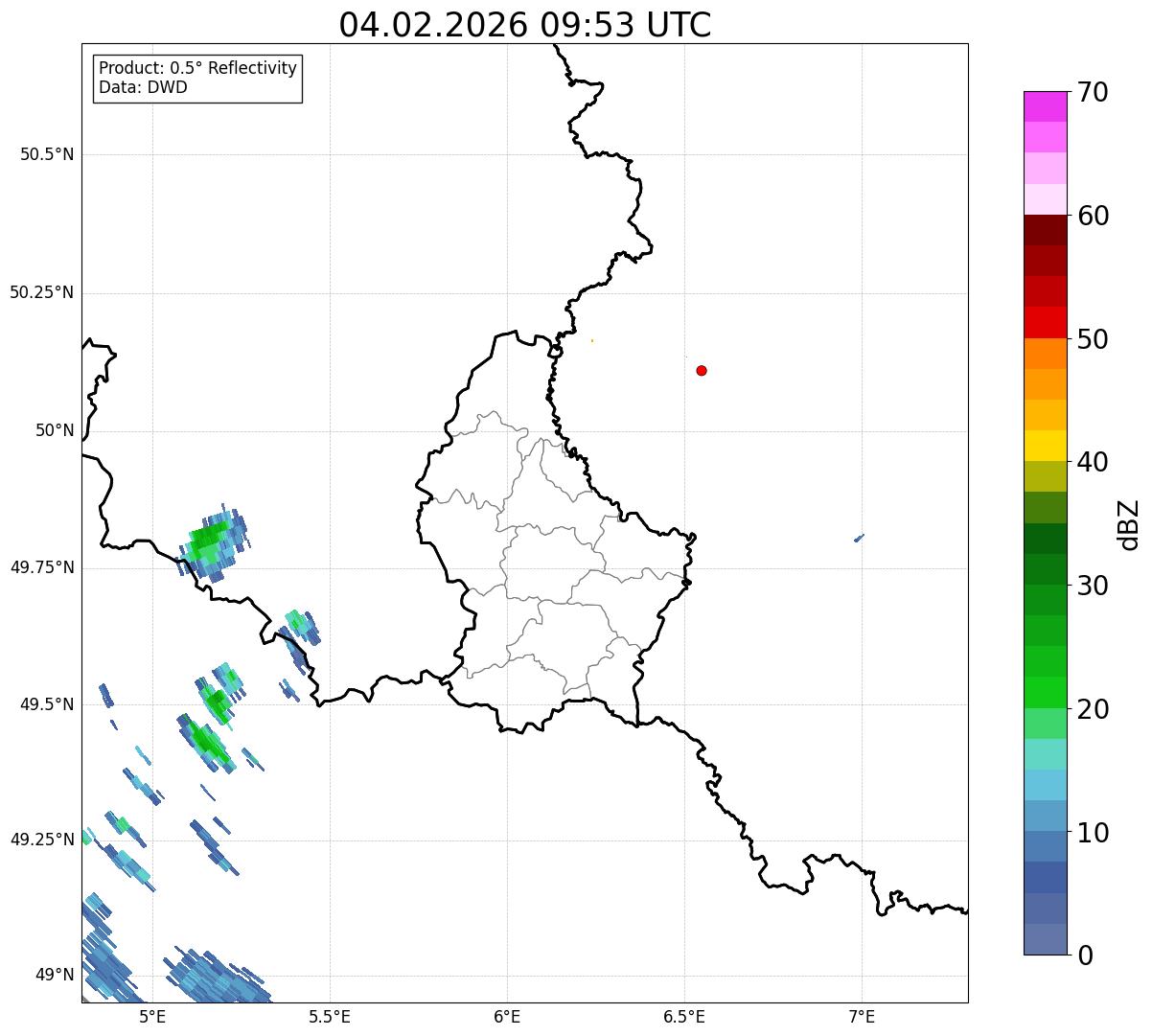The image size is (1152, 1036).
Task: Click the 50.25°N latitude label
Action: 42,292
